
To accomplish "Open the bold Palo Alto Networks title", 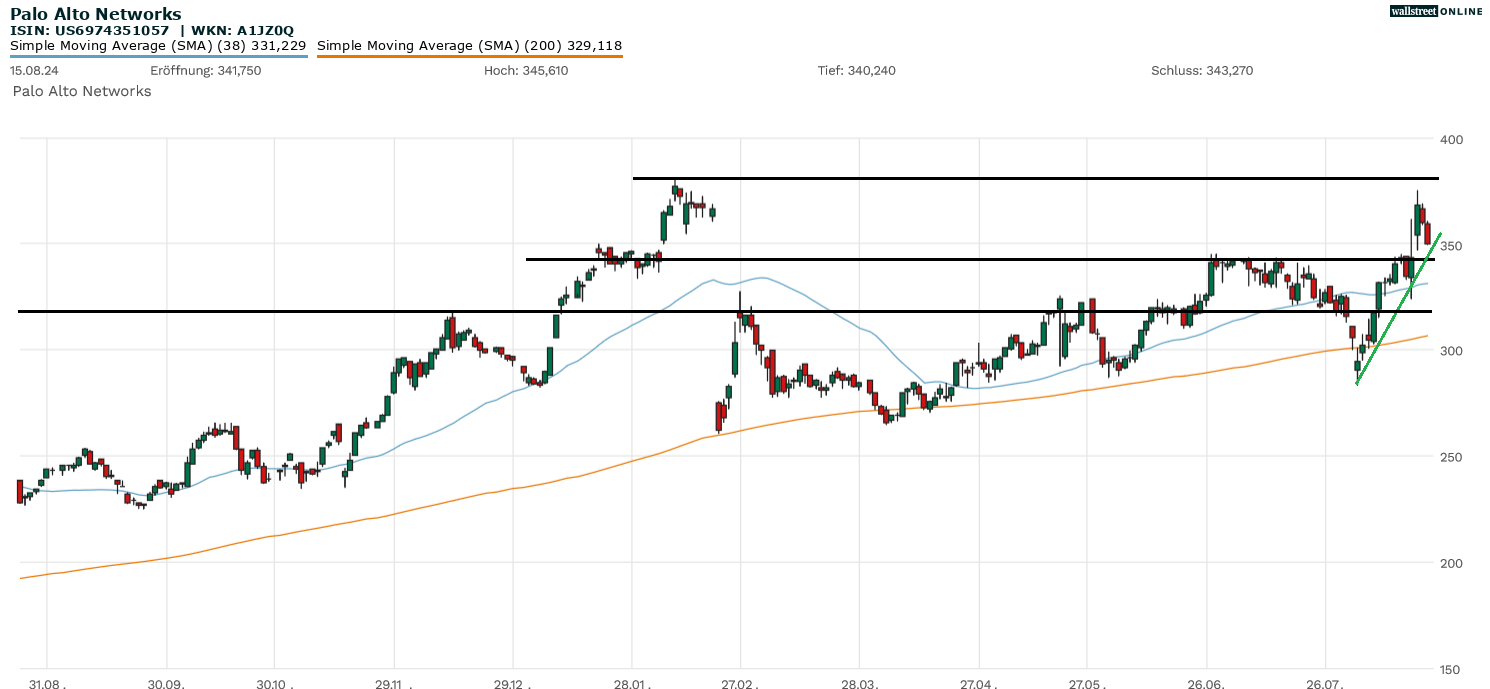I will (x=96, y=14).
